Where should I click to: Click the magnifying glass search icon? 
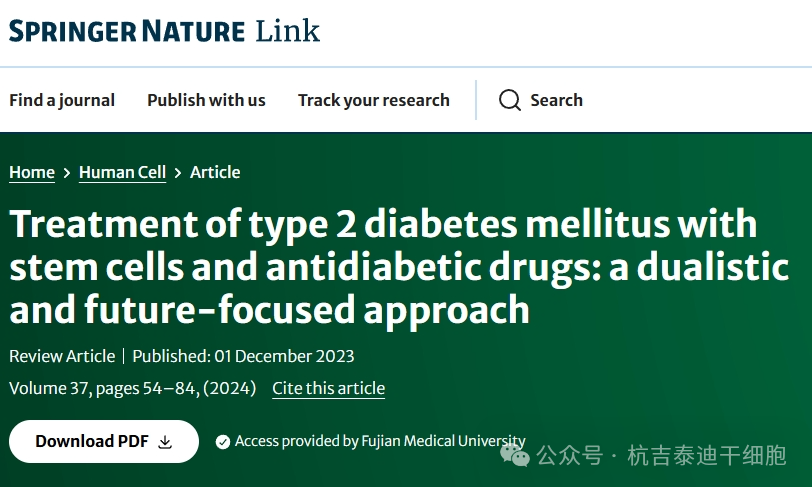click(x=510, y=100)
